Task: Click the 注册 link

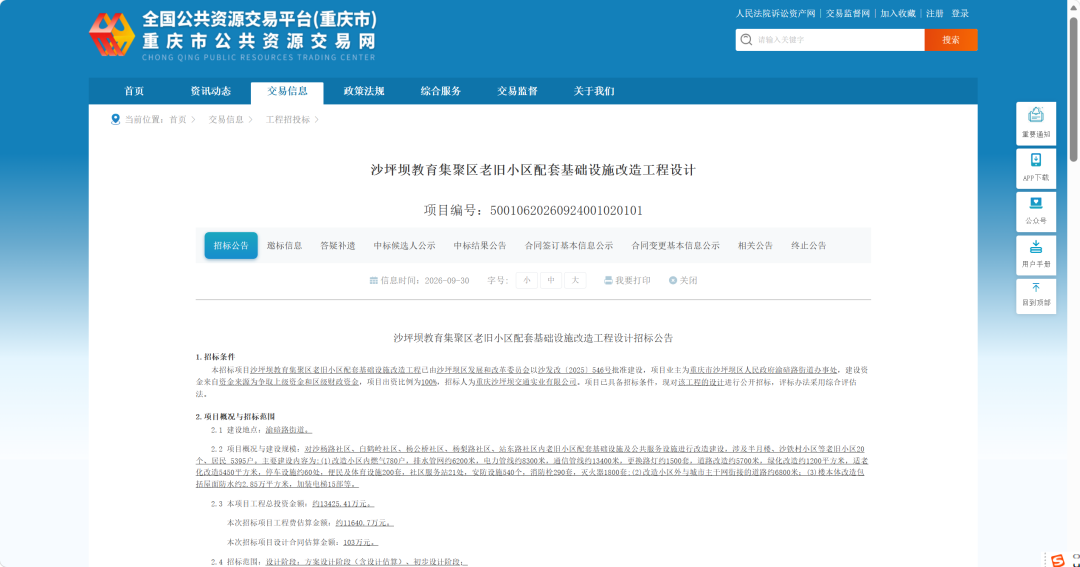Action: coord(935,14)
